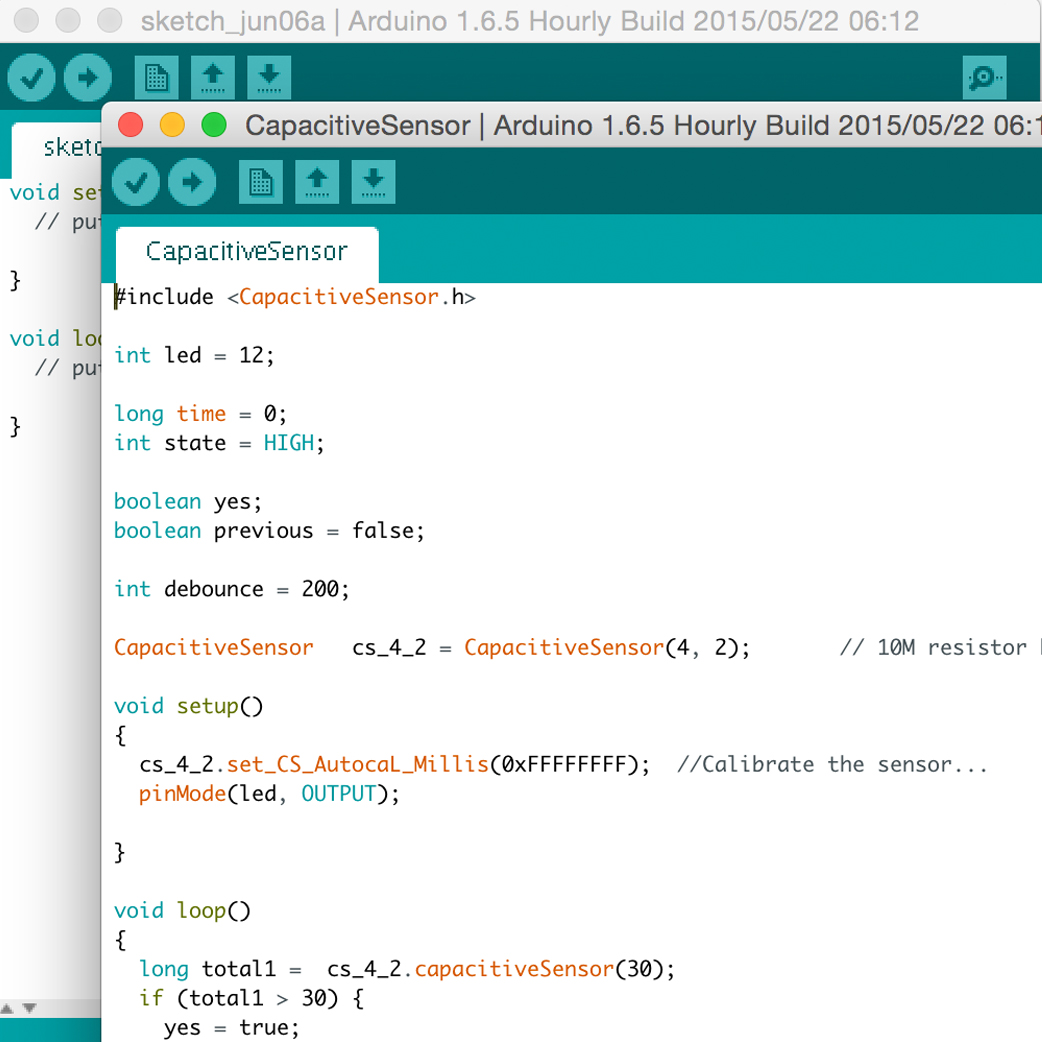The width and height of the screenshot is (1042, 1042).
Task: Click the 'void loop()' line in CapacitiveSensor
Action: 182,910
